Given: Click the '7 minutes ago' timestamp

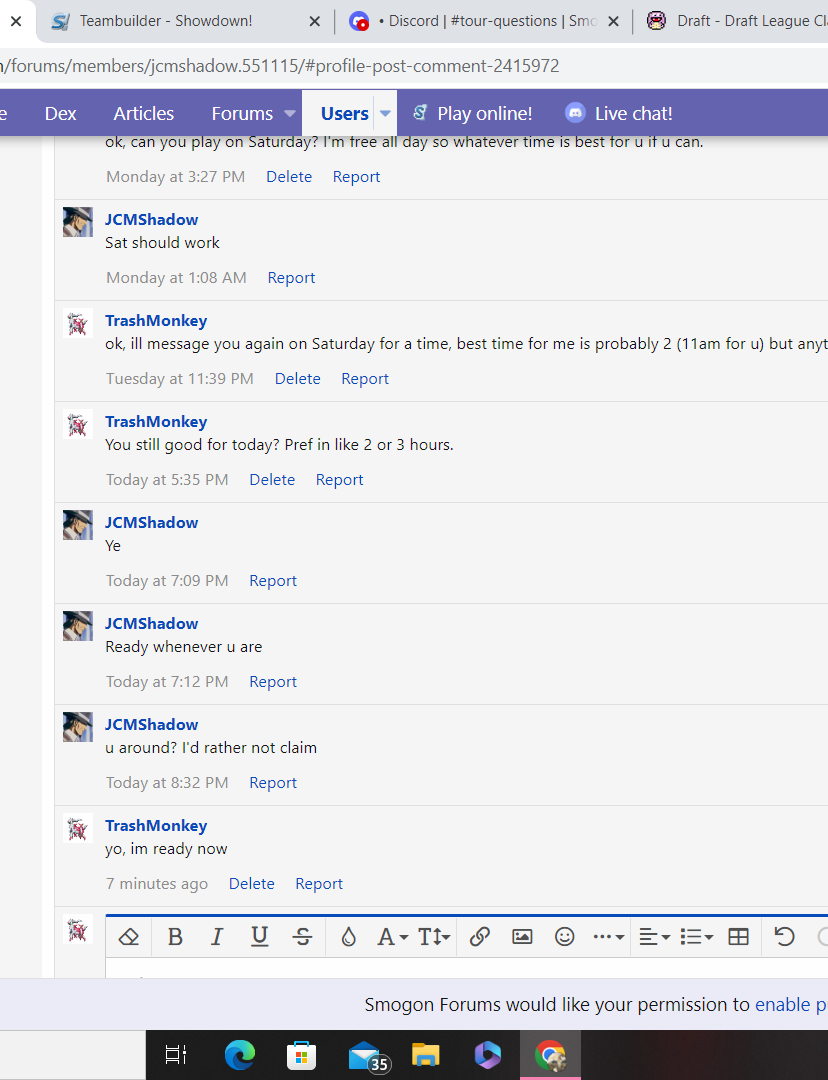Looking at the screenshot, I should pos(156,883).
